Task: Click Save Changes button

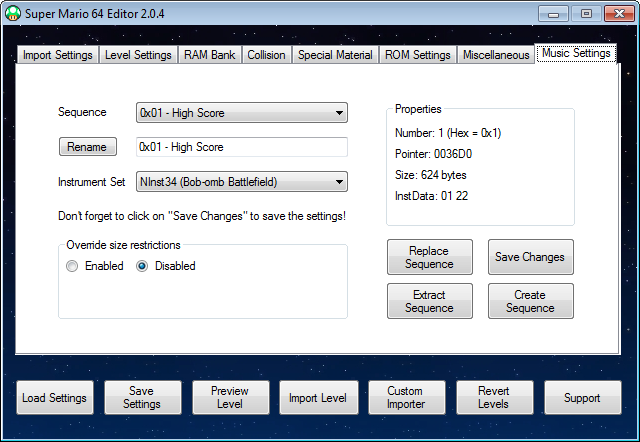Action: point(530,257)
